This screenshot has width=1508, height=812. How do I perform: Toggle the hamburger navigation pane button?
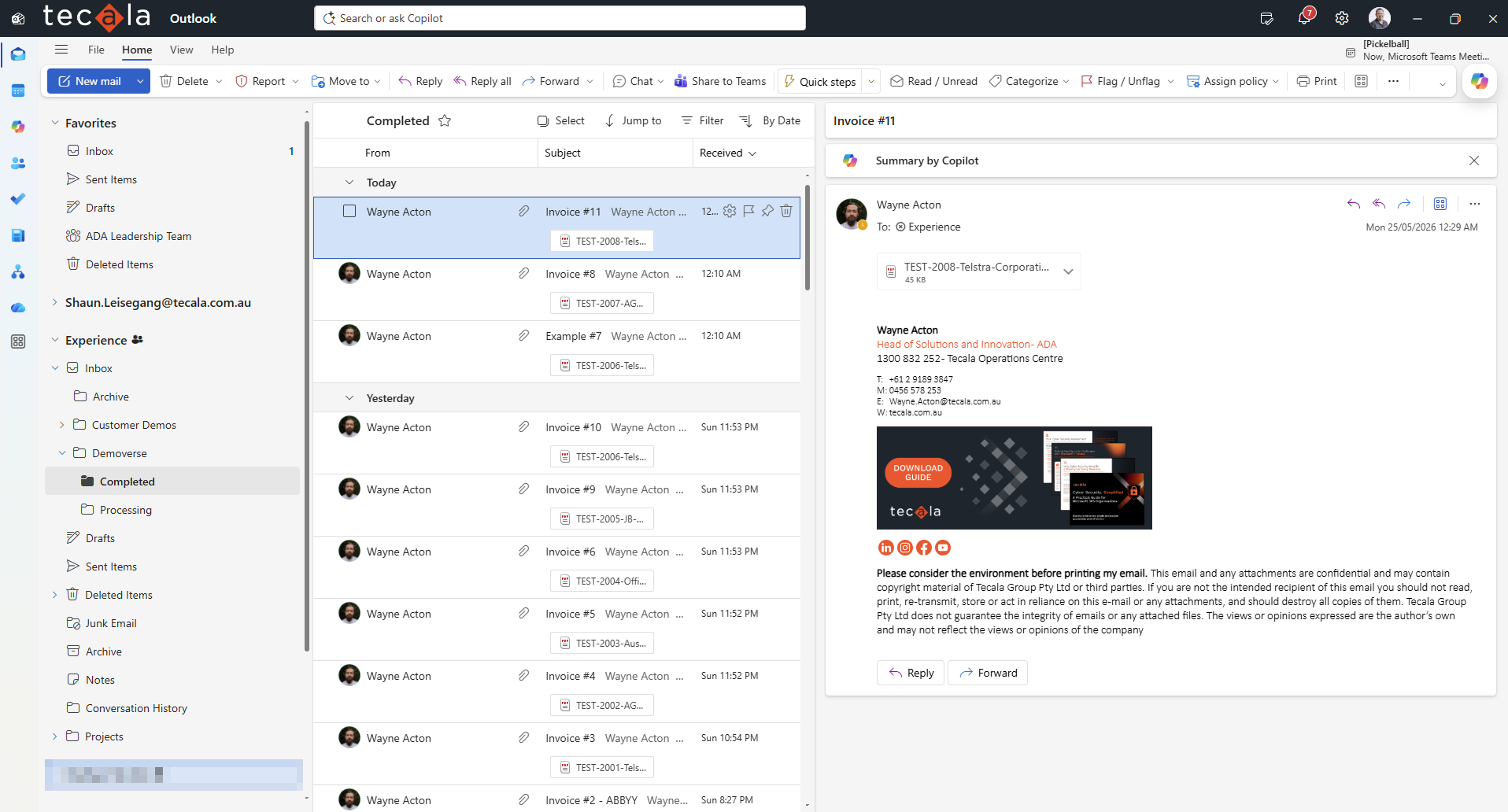point(61,50)
